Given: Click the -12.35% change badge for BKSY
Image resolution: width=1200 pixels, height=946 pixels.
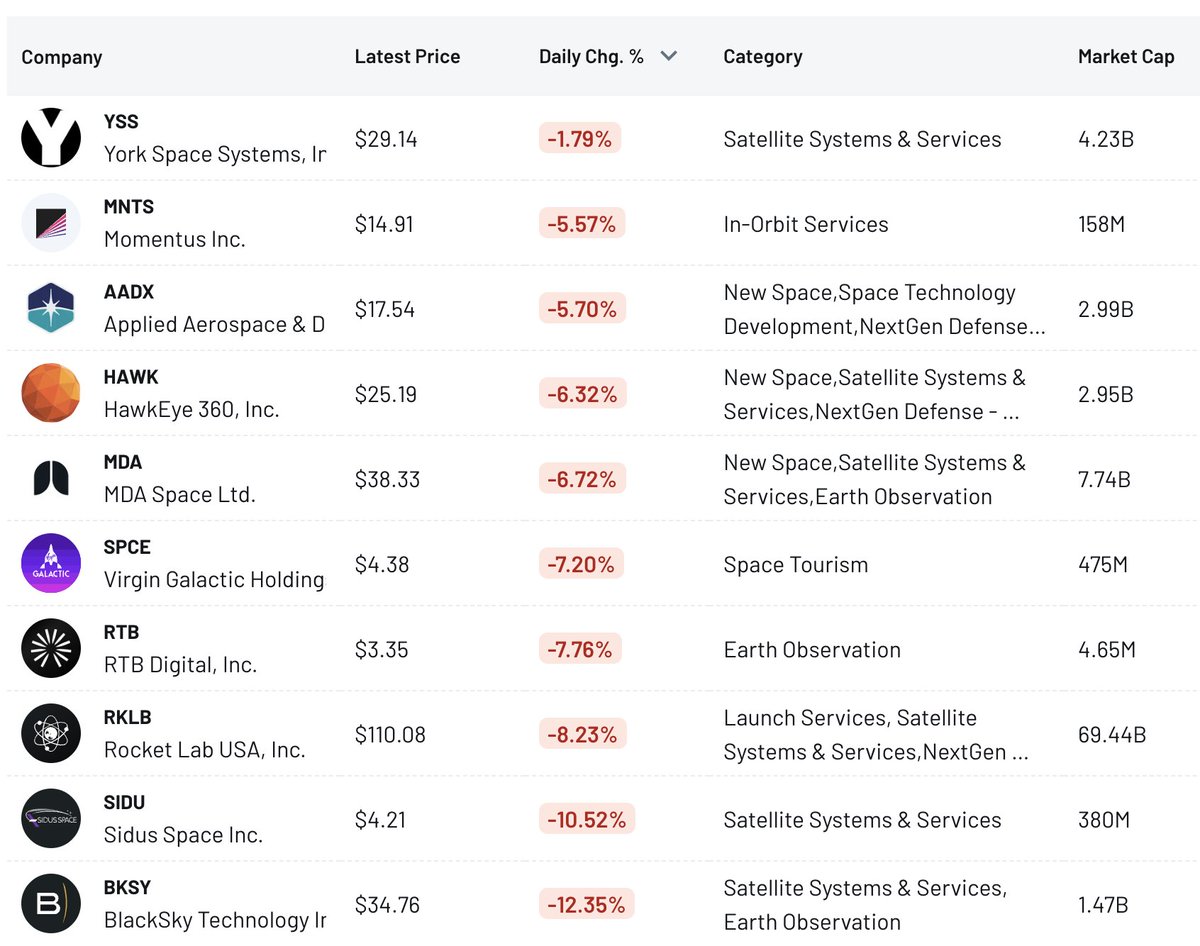Looking at the screenshot, I should 586,905.
